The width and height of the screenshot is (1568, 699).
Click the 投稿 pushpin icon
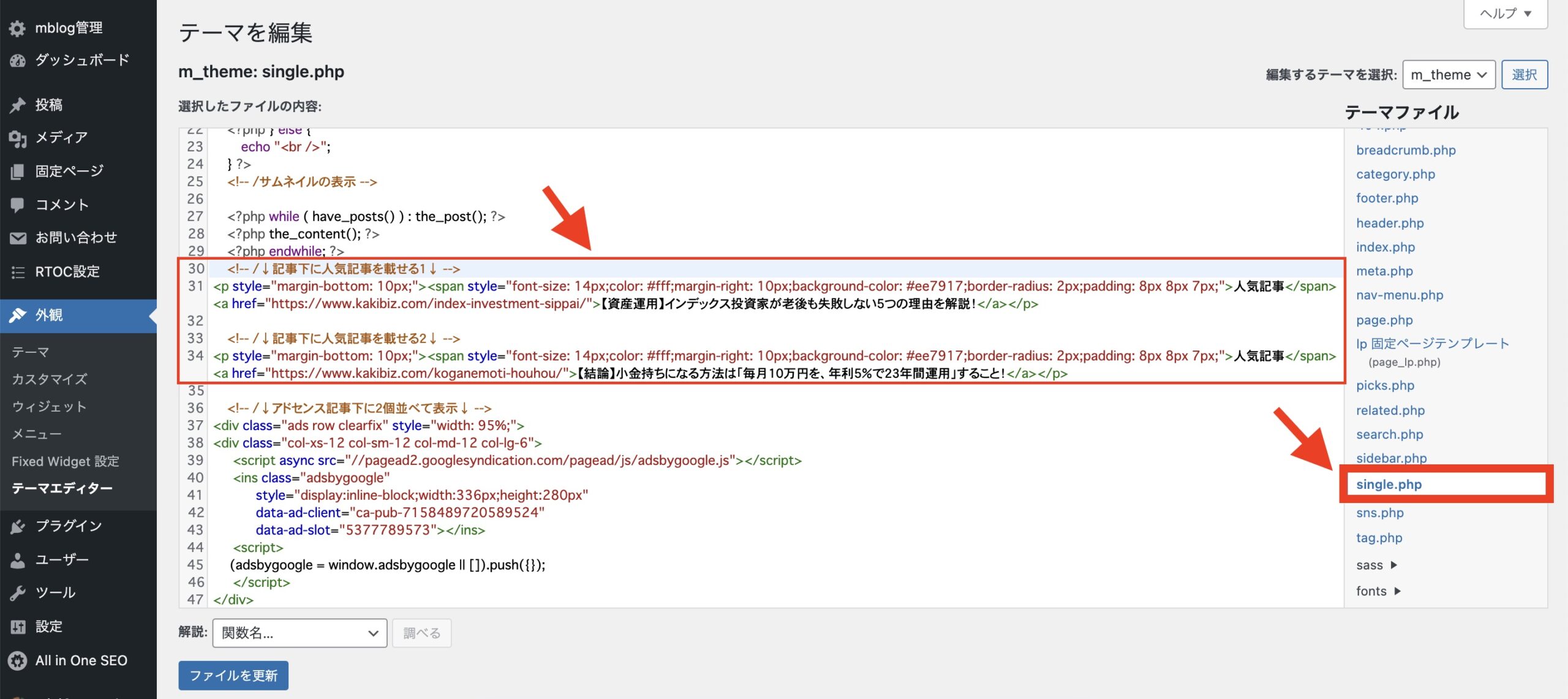(x=18, y=105)
